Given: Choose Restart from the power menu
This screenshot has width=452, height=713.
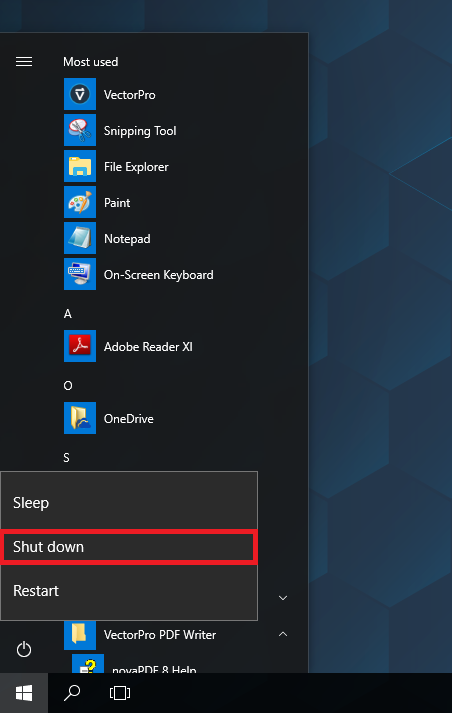Looking at the screenshot, I should click(x=129, y=591).
